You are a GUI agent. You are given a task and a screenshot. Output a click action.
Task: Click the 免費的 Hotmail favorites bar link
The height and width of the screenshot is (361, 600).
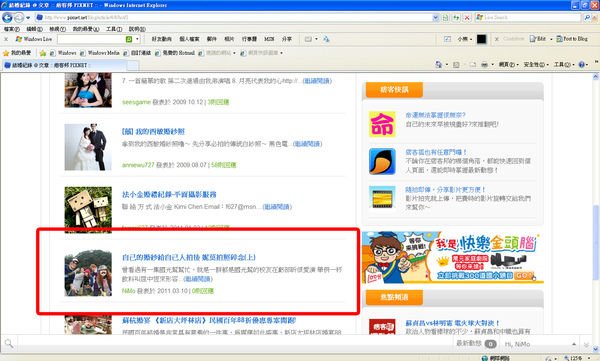point(175,53)
